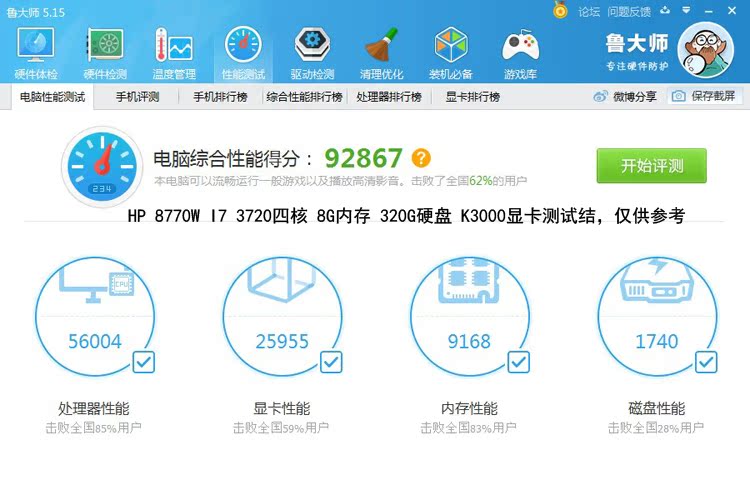The width and height of the screenshot is (750, 500).
Task: Open 问题反馈 feedback link
Action: click(x=629, y=11)
